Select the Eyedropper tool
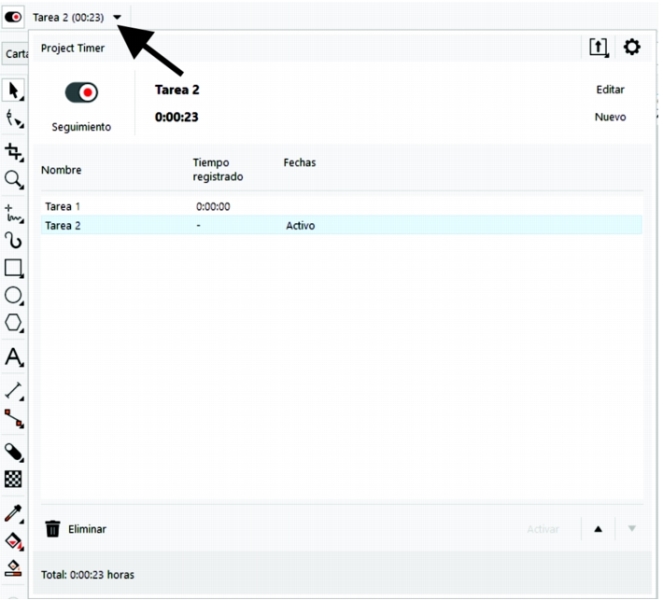 click(x=14, y=512)
